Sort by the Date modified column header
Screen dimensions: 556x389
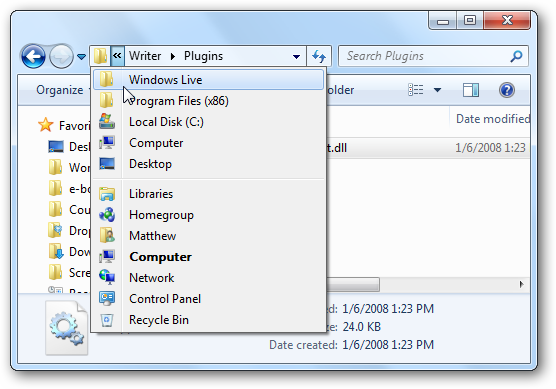[x=493, y=119]
